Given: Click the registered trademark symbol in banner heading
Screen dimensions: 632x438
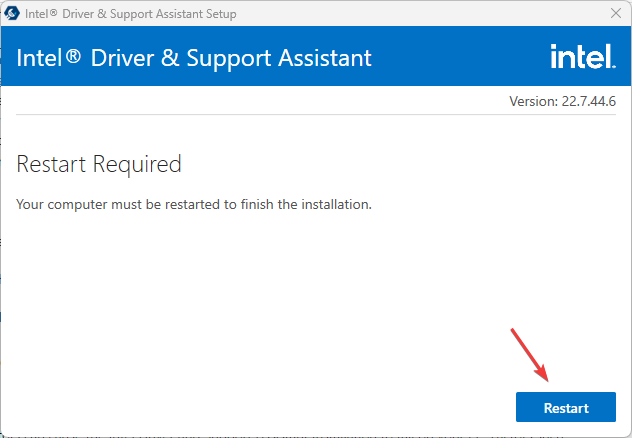Looking at the screenshot, I should [73, 57].
